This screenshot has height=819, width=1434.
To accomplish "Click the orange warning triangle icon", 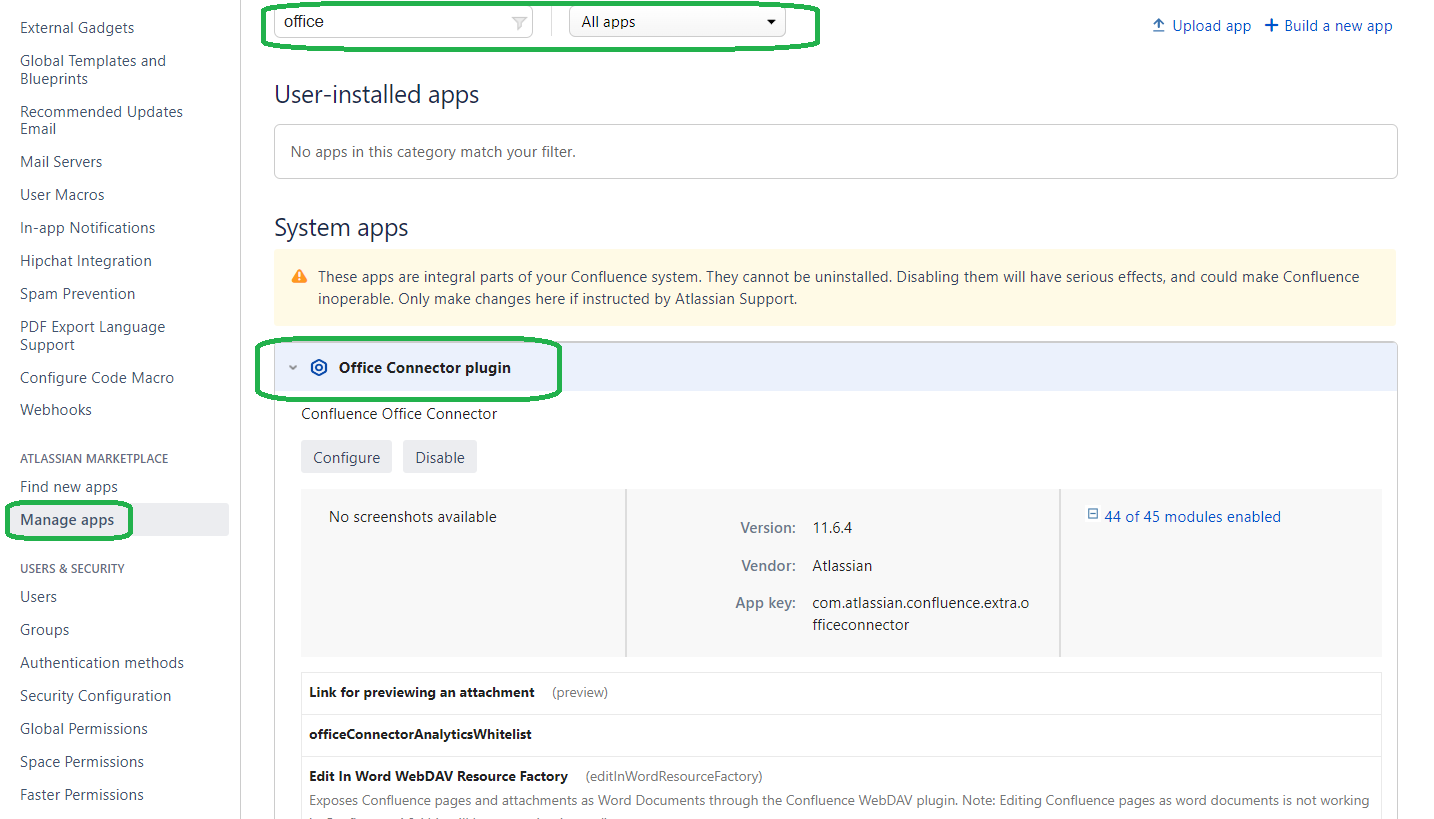I will coord(299,277).
